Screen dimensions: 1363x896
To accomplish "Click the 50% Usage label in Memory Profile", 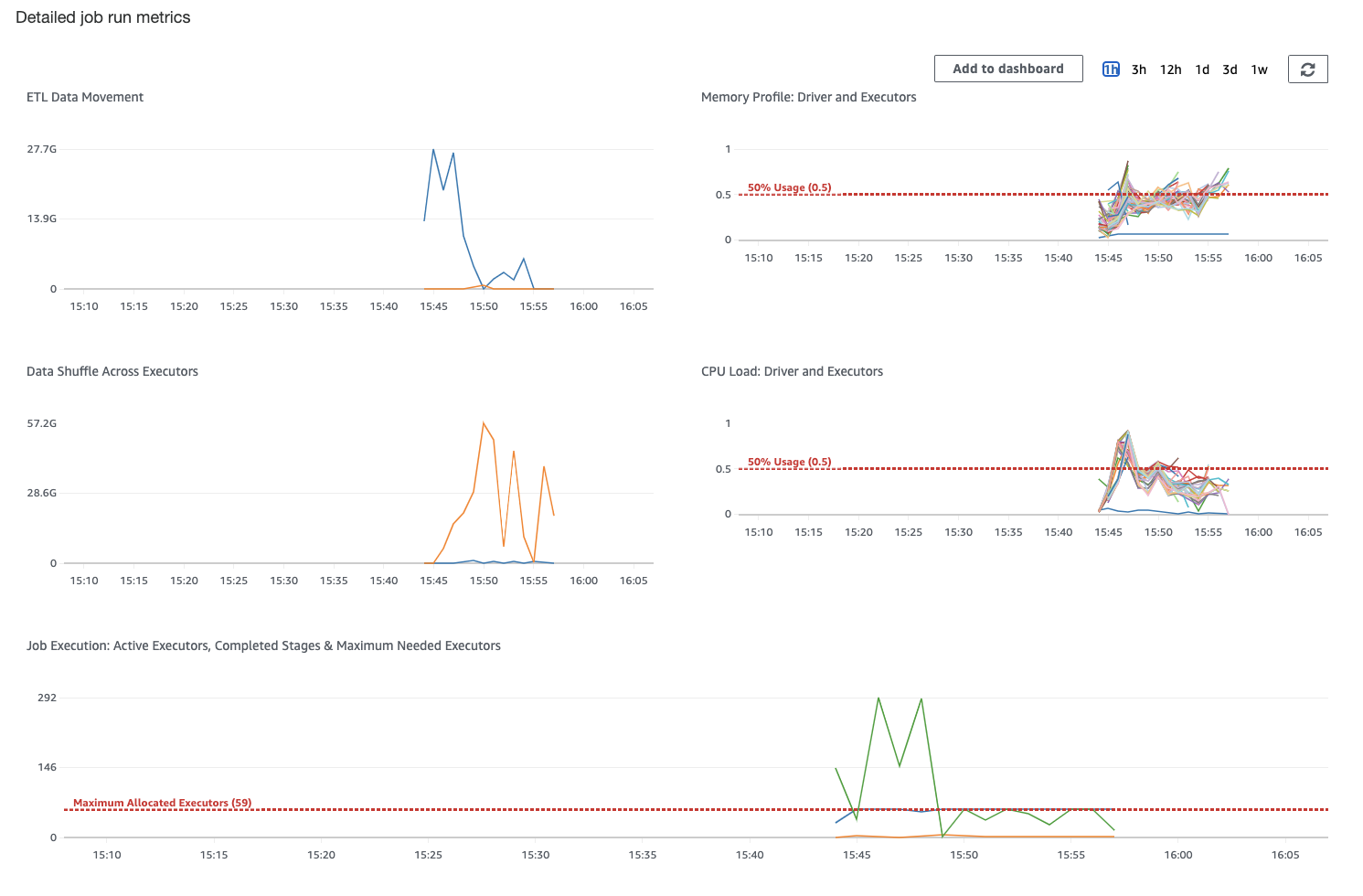I will pyautogui.click(x=790, y=187).
